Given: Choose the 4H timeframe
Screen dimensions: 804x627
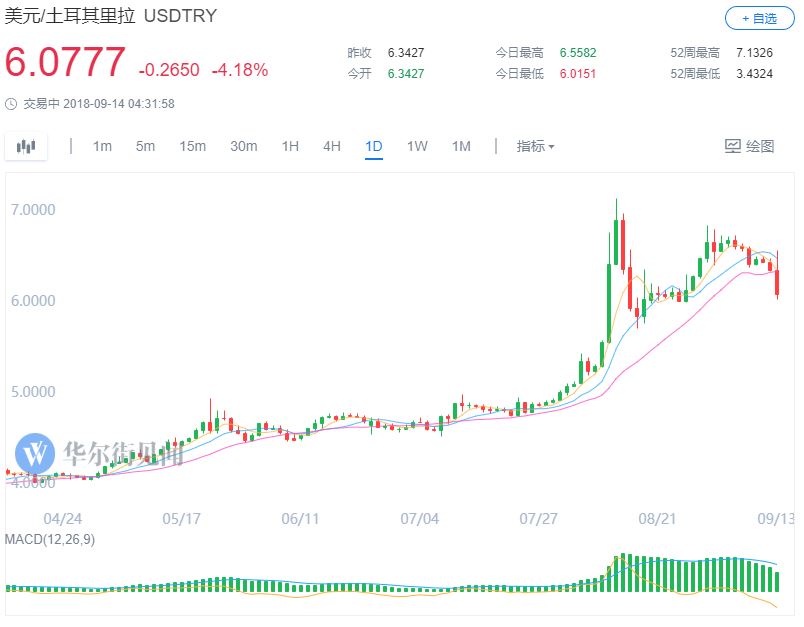Looking at the screenshot, I should point(332,146).
